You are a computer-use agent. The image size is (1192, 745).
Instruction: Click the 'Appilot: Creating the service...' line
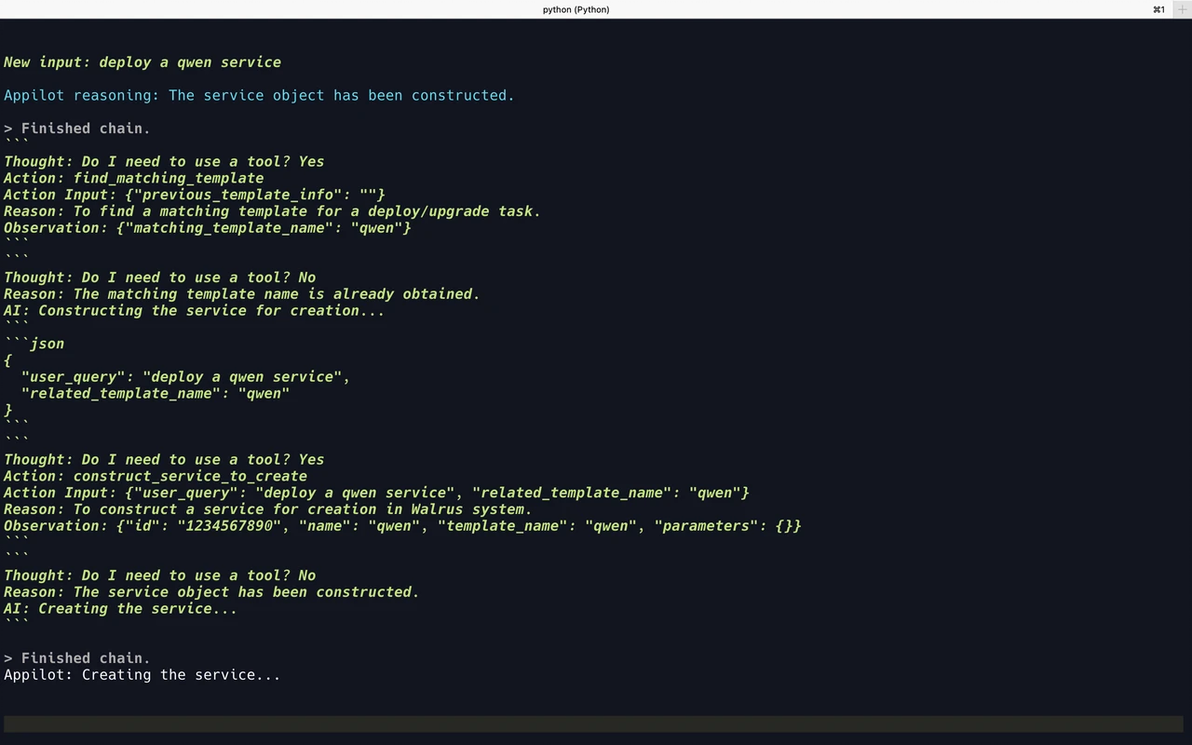click(142, 675)
